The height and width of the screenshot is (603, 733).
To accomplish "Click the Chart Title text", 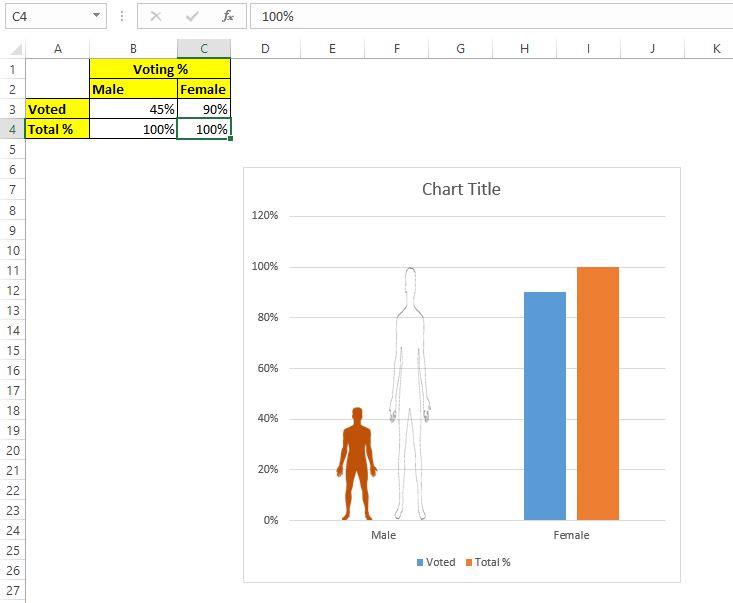I will click(461, 189).
